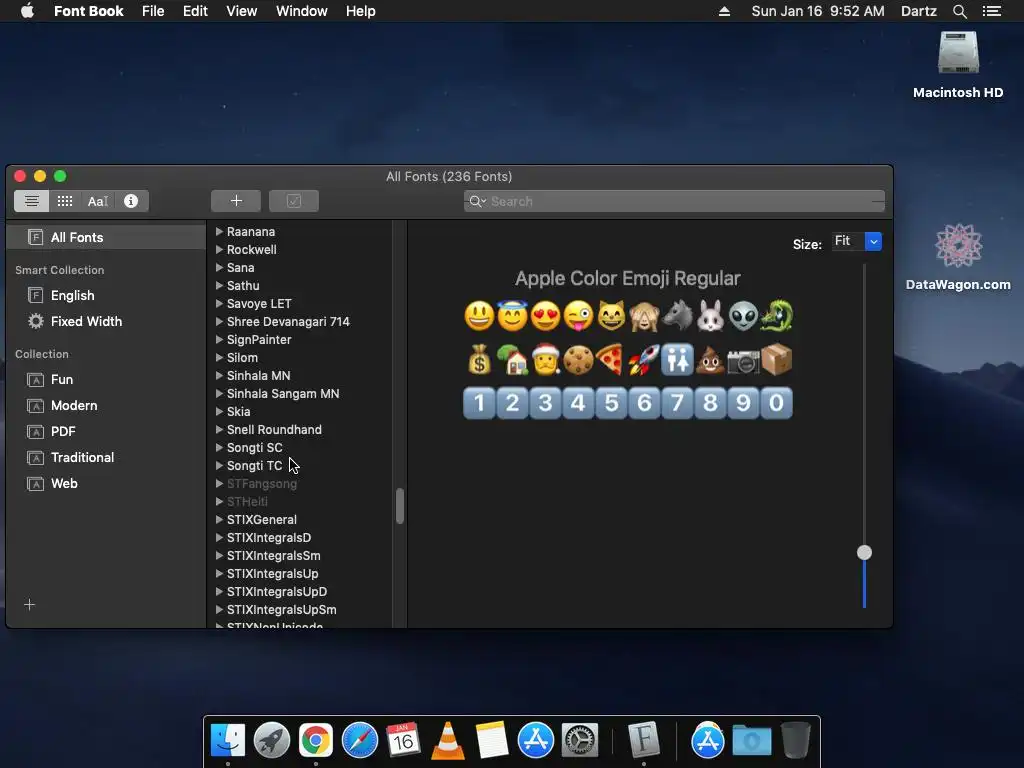Click the PDF collection icon
The width and height of the screenshot is (1024, 768).
click(x=35, y=432)
